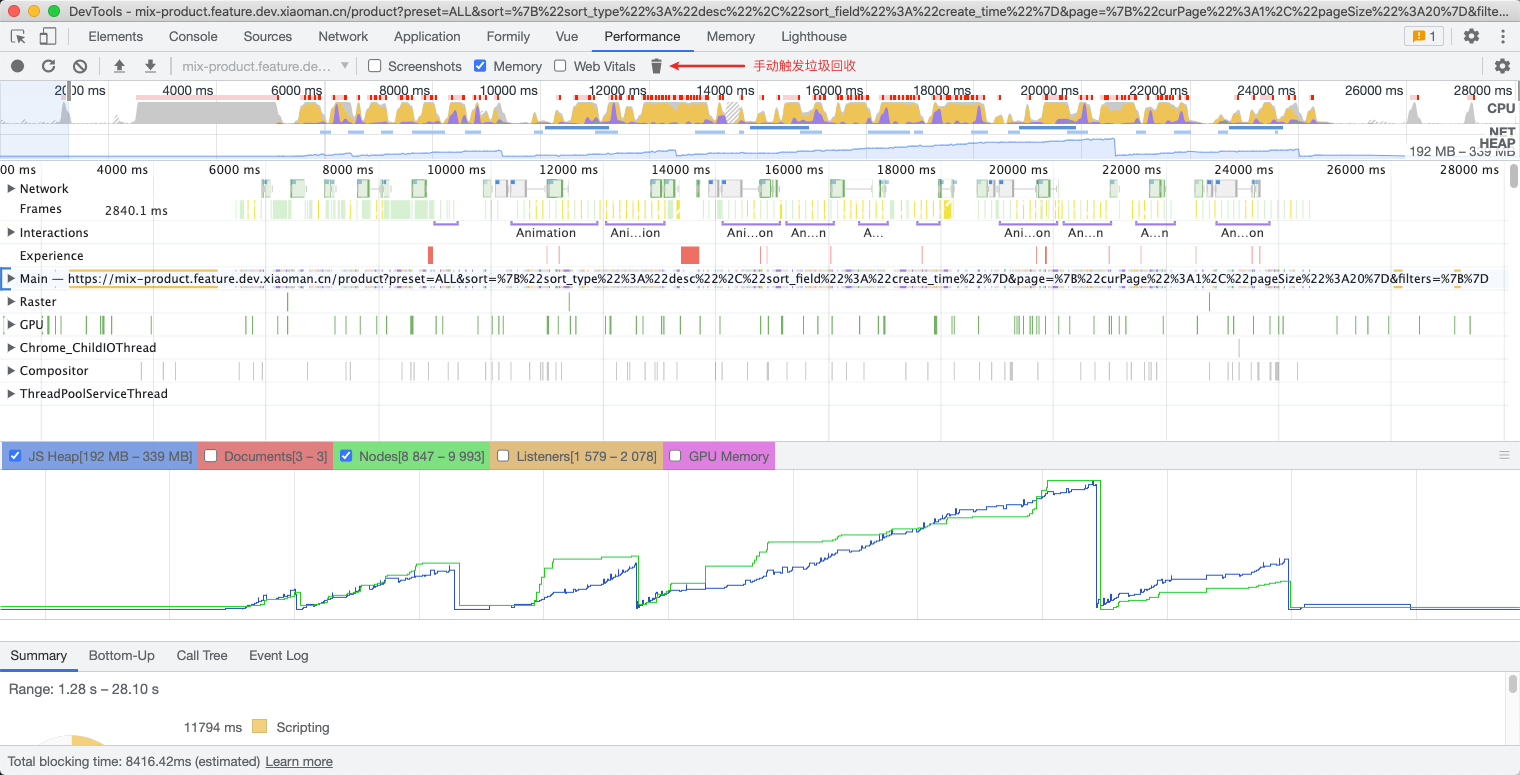1520x775 pixels.
Task: Open the memory pane options menu
Action: pyautogui.click(x=1504, y=455)
